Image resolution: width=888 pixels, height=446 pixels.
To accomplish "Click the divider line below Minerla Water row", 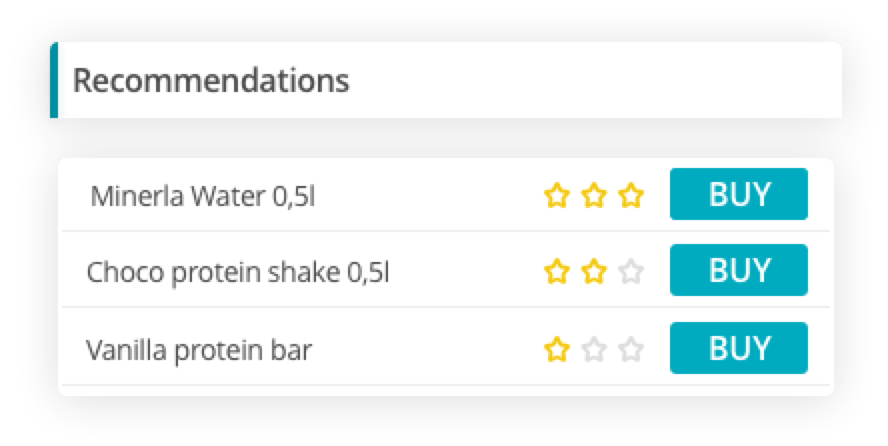I will click(x=445, y=232).
